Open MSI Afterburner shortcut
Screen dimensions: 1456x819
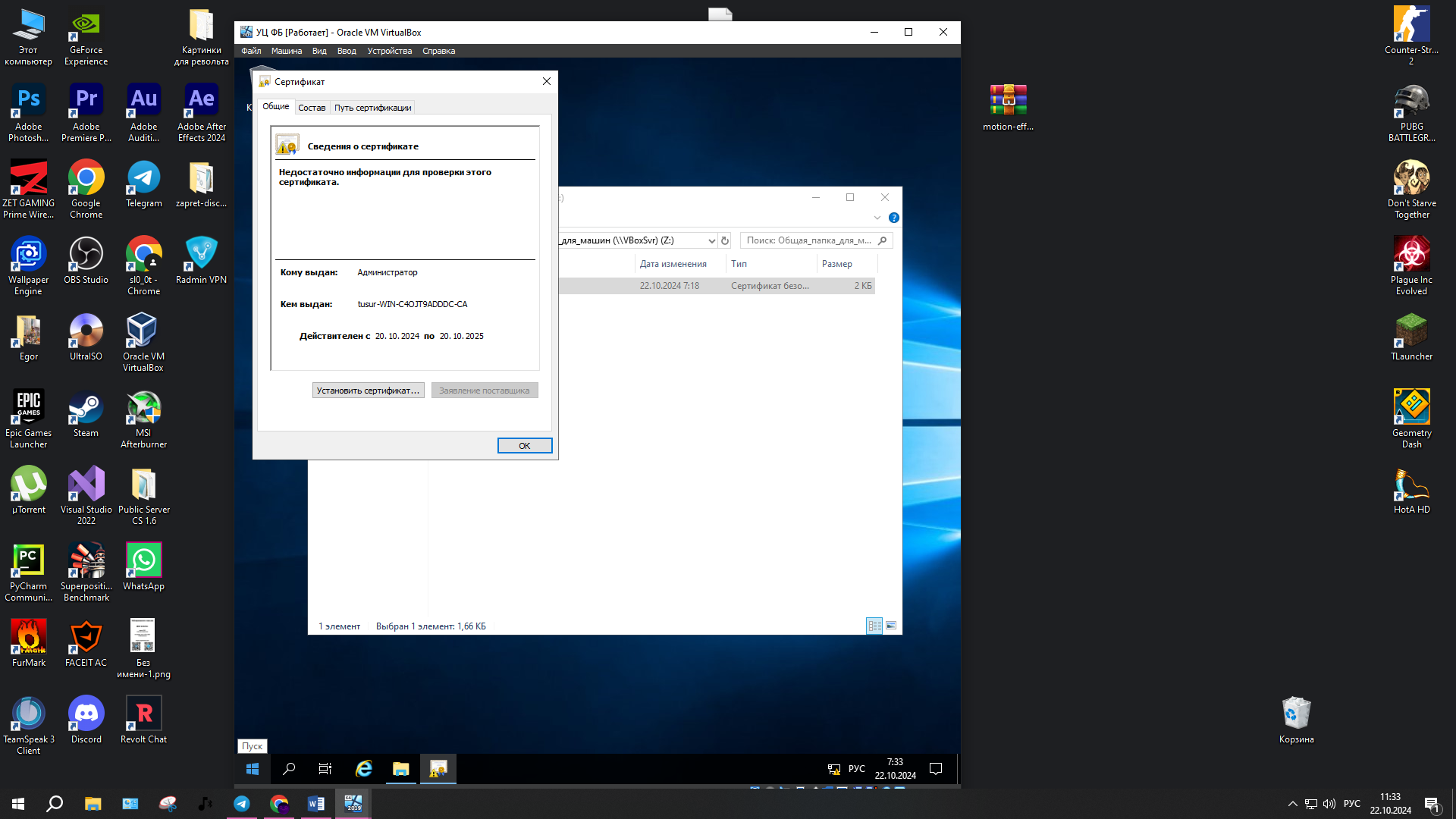coord(144,419)
